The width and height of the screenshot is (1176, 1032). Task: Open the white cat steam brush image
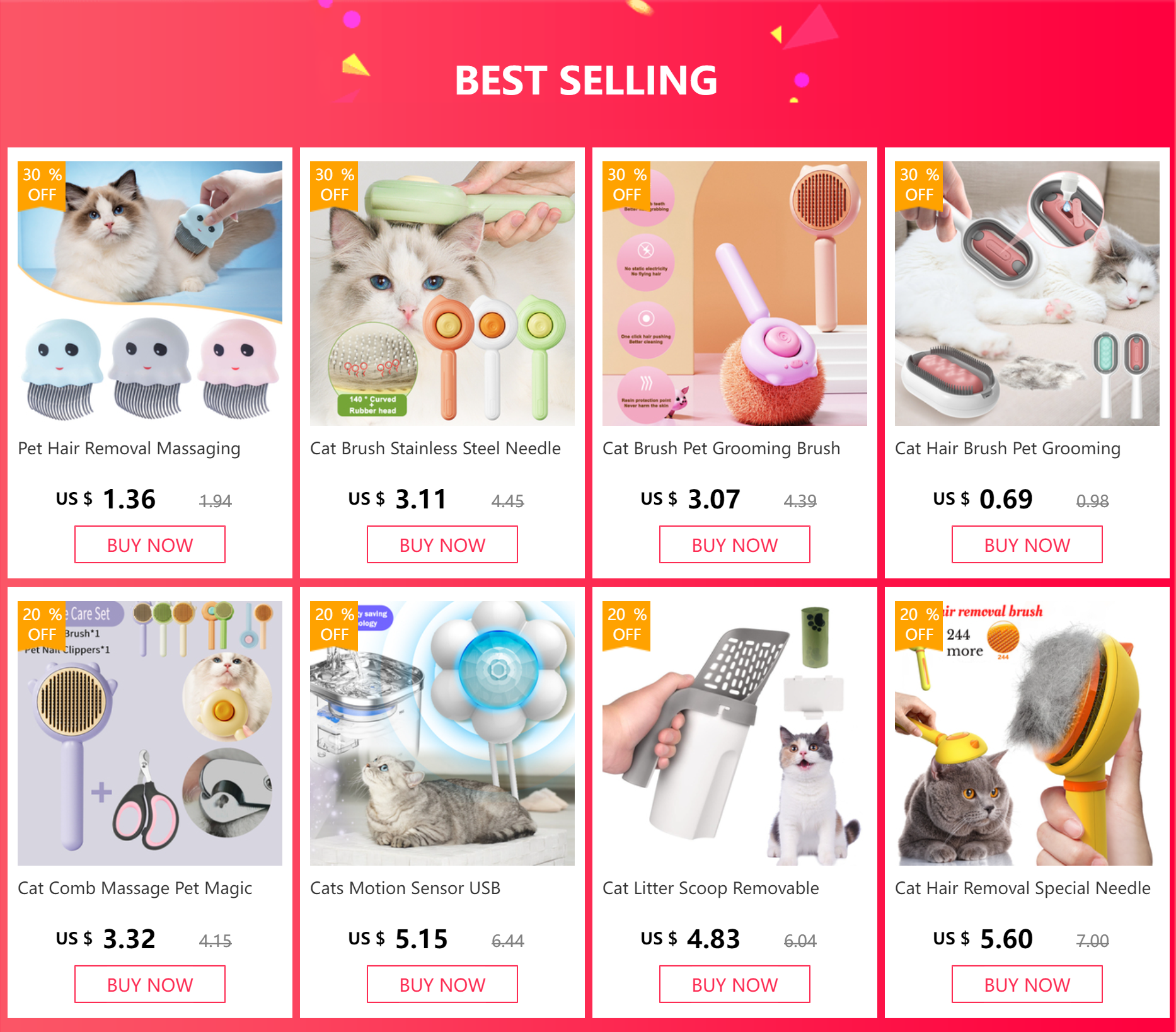1027,294
